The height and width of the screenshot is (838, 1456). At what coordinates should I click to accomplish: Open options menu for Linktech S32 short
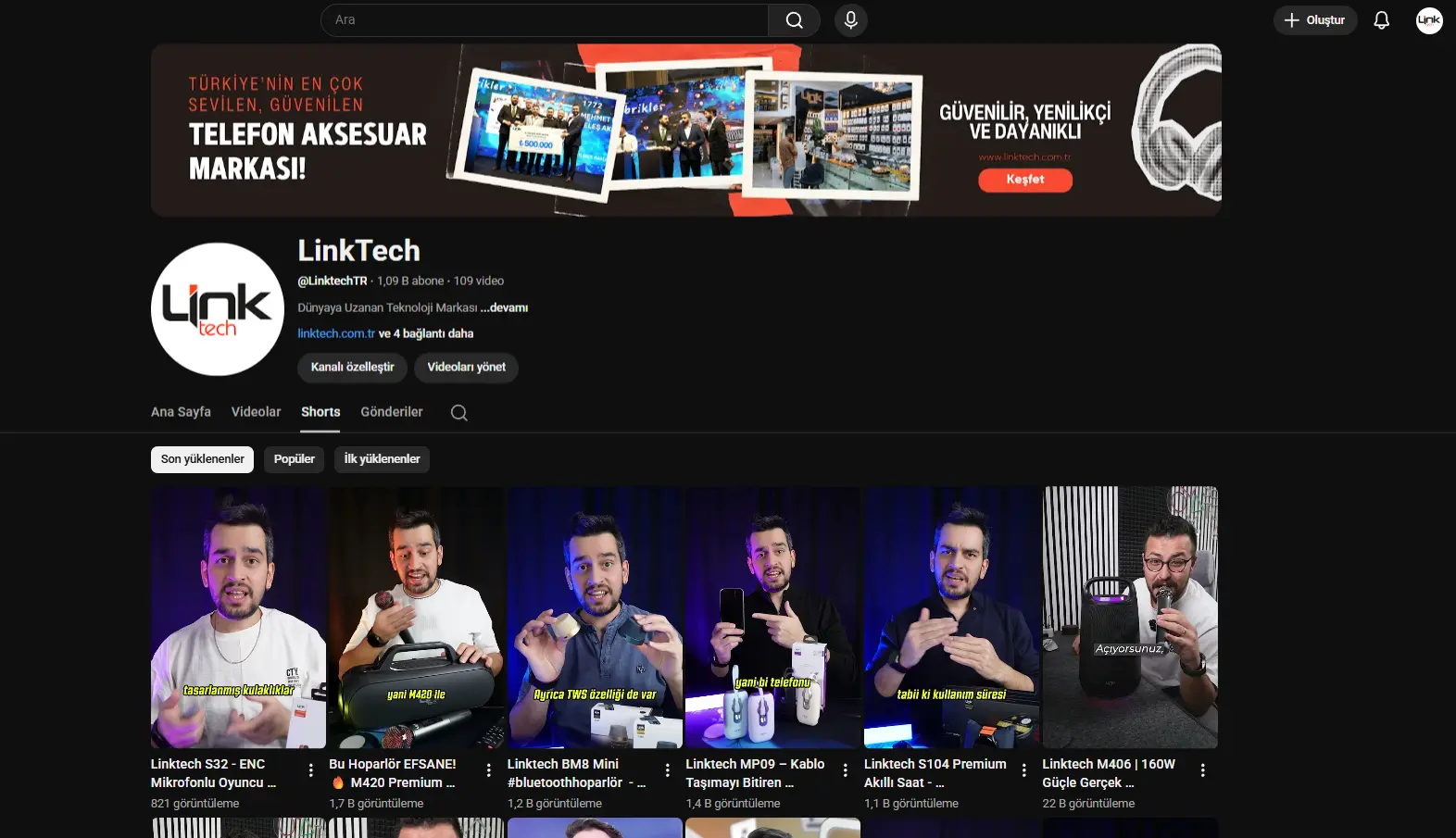(x=311, y=770)
